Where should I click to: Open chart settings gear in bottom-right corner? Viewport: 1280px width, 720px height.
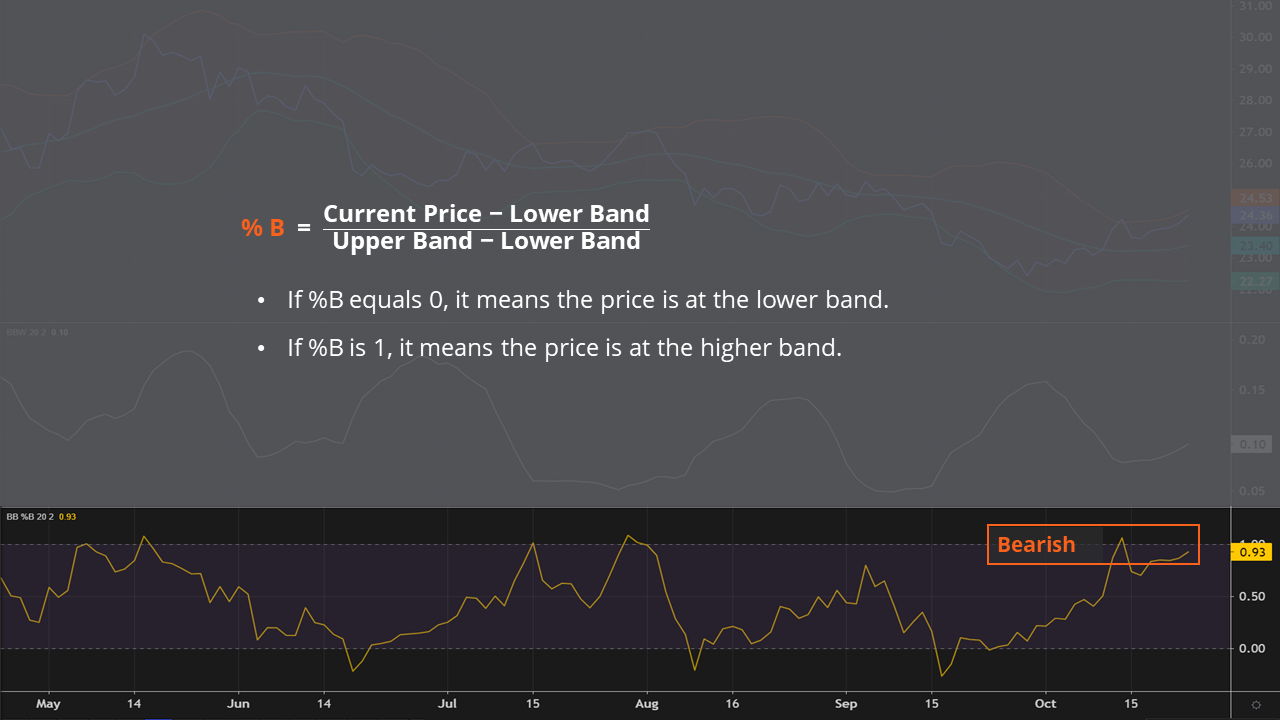point(1255,704)
